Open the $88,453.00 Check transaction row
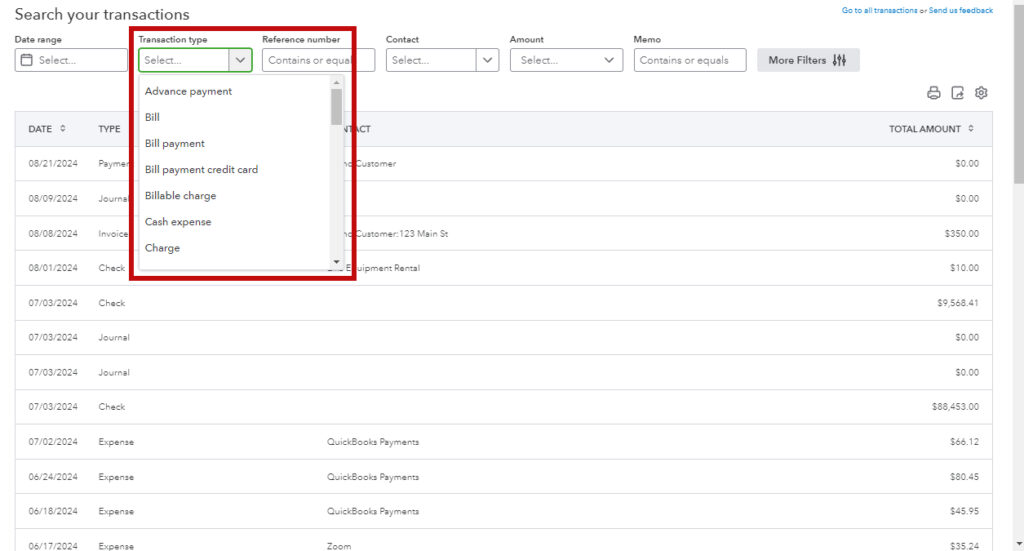 pos(500,407)
